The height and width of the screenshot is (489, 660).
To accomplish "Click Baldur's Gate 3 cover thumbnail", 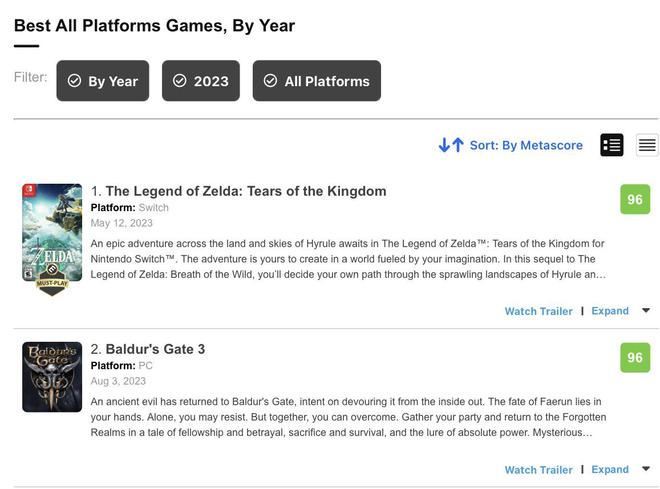I will coord(52,377).
